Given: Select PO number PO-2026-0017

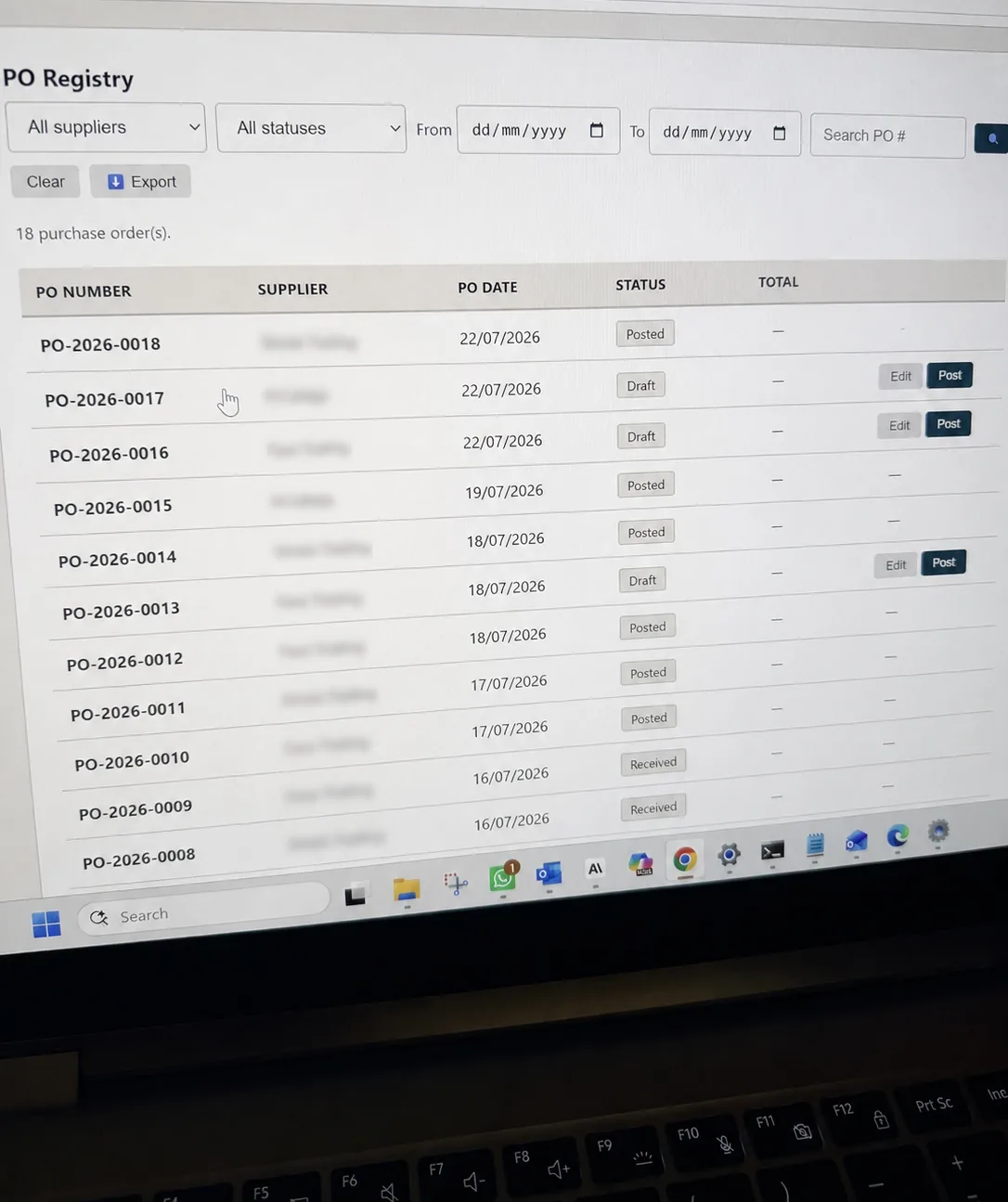Looking at the screenshot, I should tap(104, 399).
